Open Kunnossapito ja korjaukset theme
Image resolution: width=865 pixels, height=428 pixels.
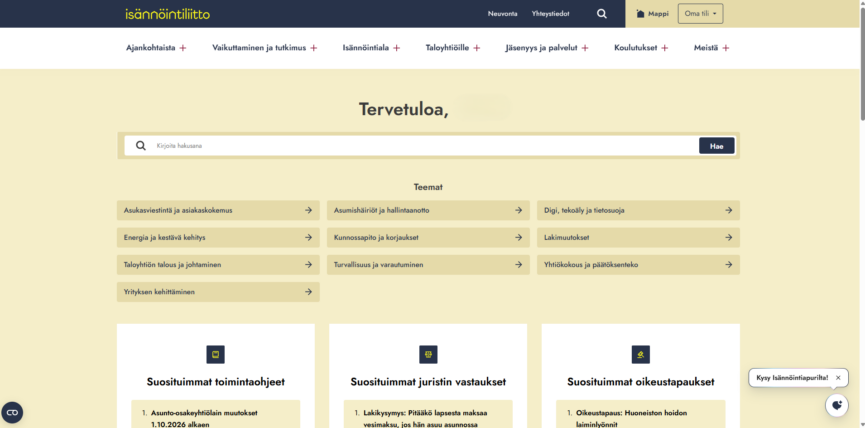click(x=428, y=237)
